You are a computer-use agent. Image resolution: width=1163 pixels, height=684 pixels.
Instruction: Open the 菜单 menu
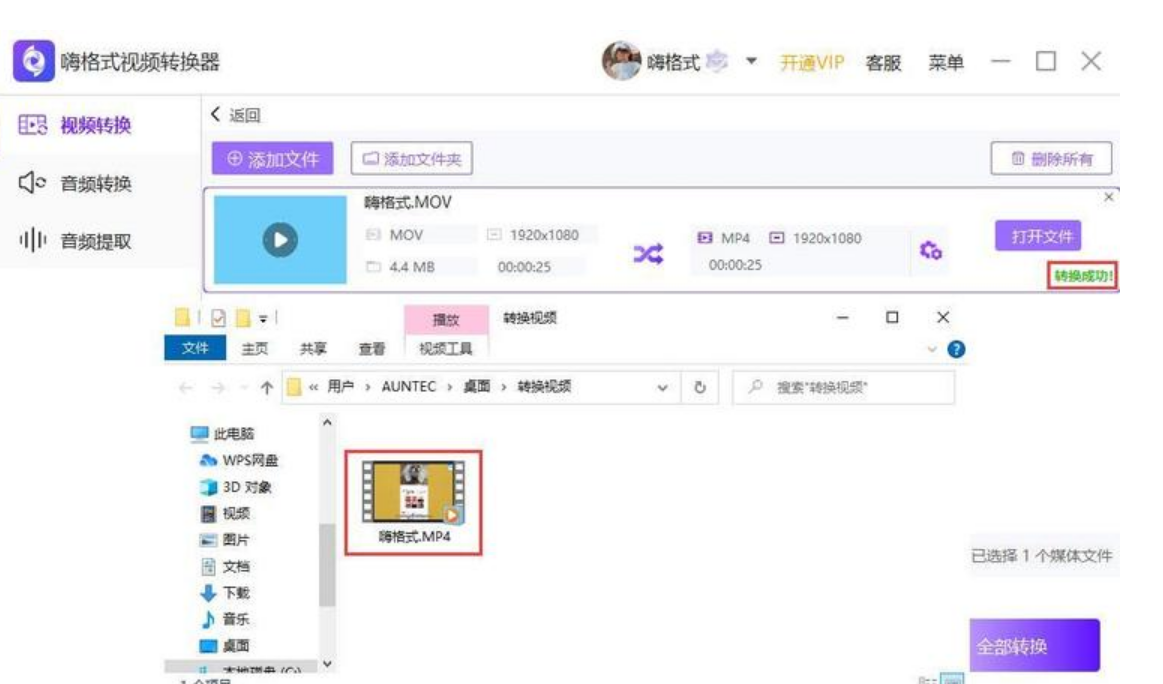(946, 62)
